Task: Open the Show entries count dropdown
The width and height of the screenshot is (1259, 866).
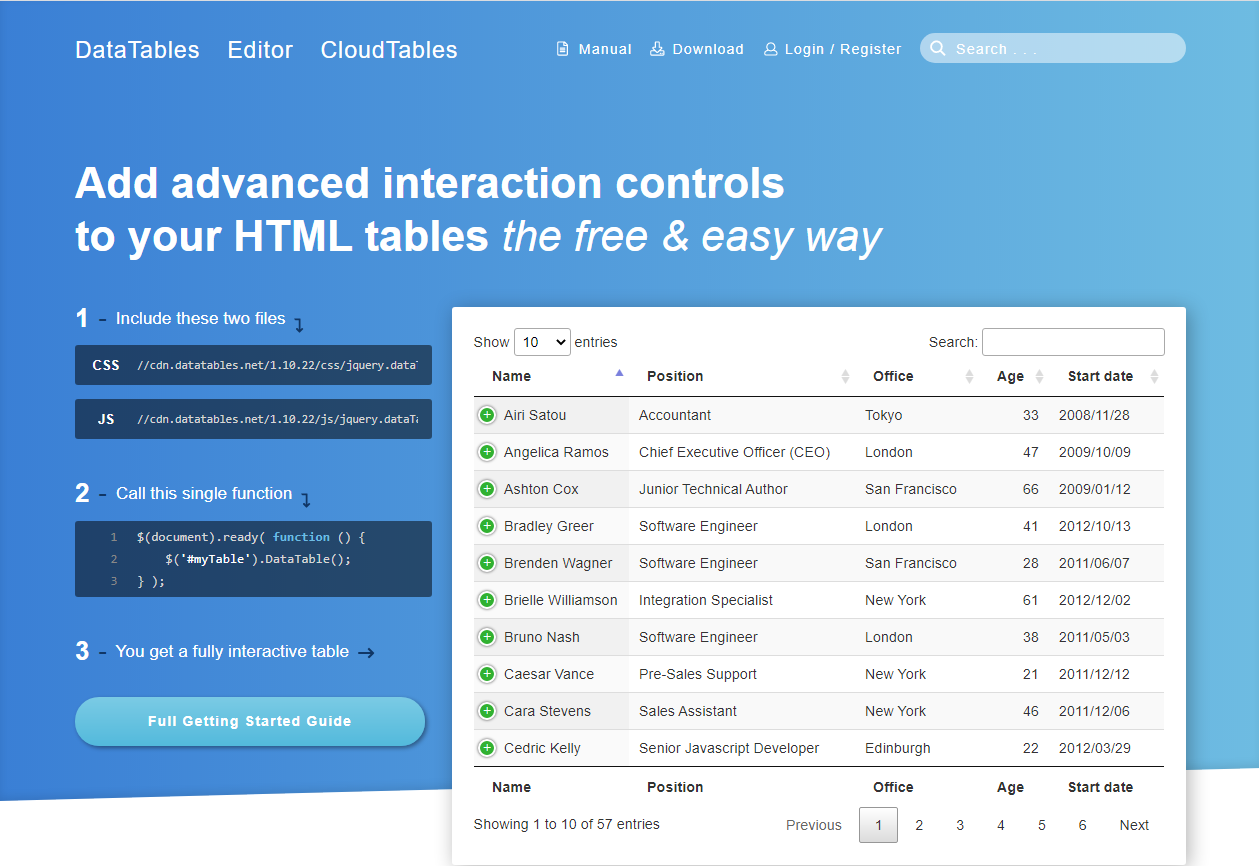Action: (x=542, y=342)
